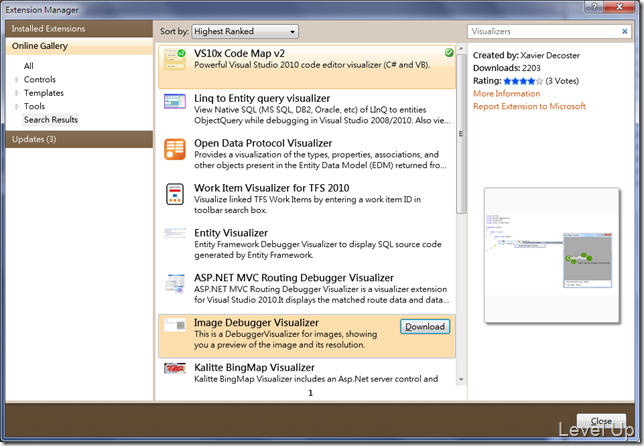Click page number 1 below results
Viewport: 644px width, 446px height.
coord(310,393)
